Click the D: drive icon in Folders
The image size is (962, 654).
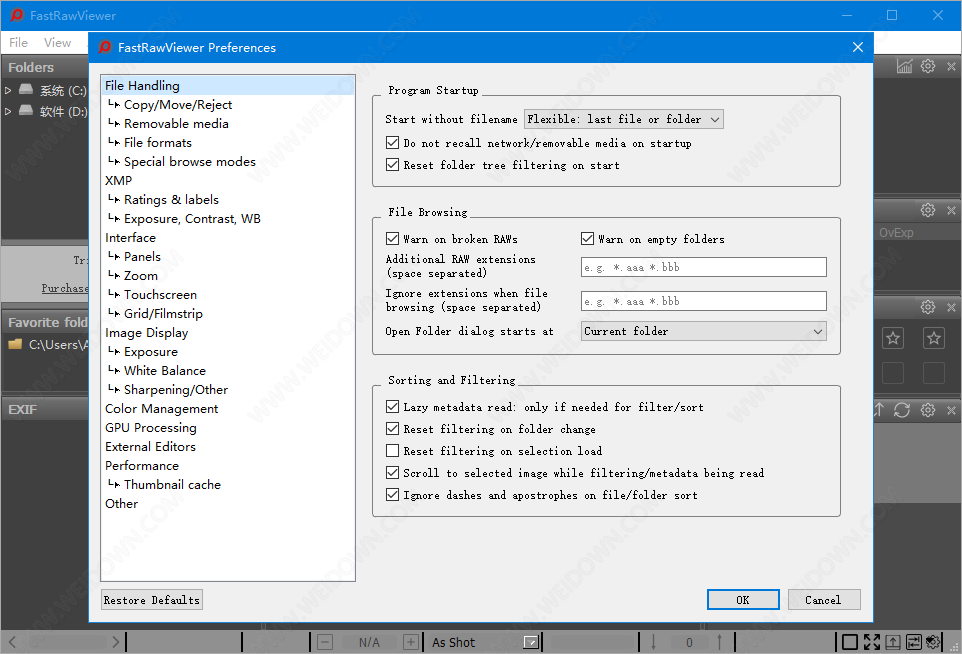26,110
